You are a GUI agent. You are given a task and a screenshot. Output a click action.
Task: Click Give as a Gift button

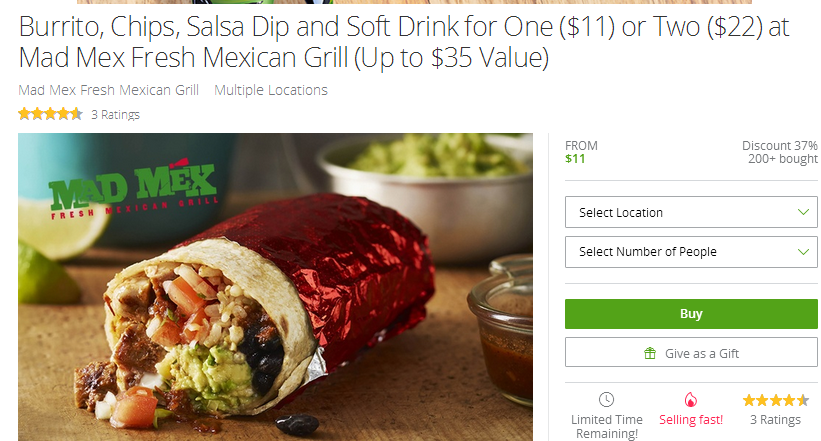tap(691, 353)
